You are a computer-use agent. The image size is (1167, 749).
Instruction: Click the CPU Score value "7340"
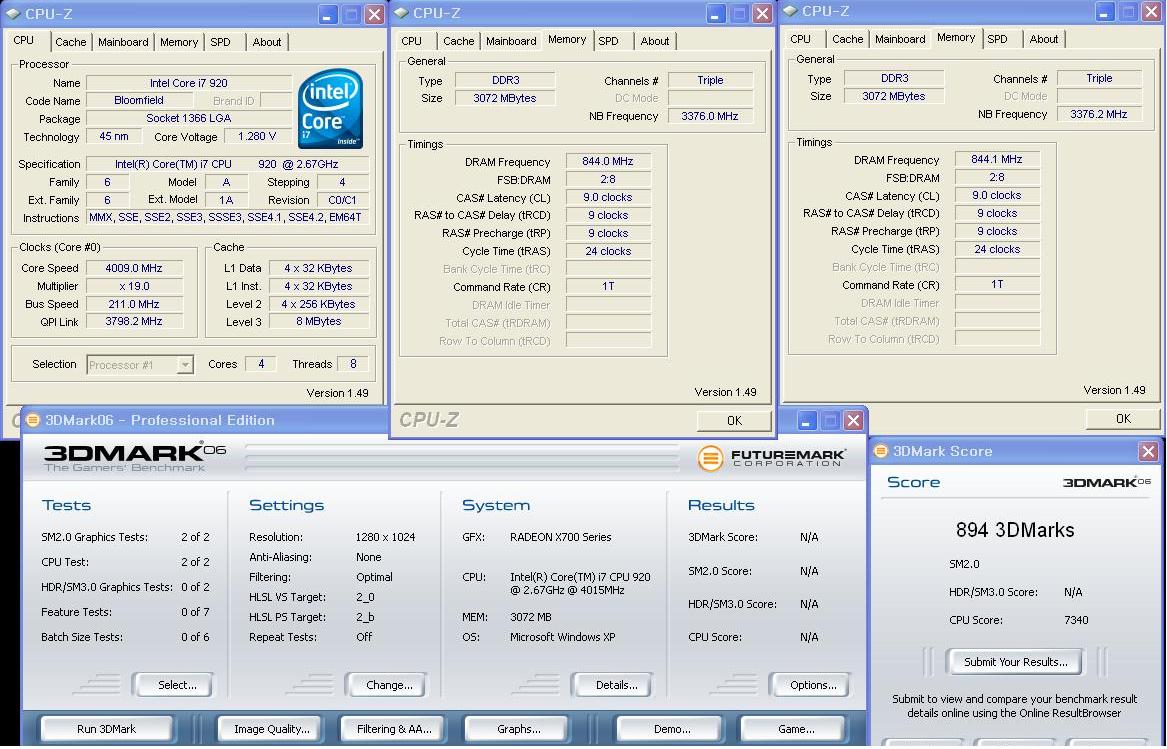pos(1076,620)
